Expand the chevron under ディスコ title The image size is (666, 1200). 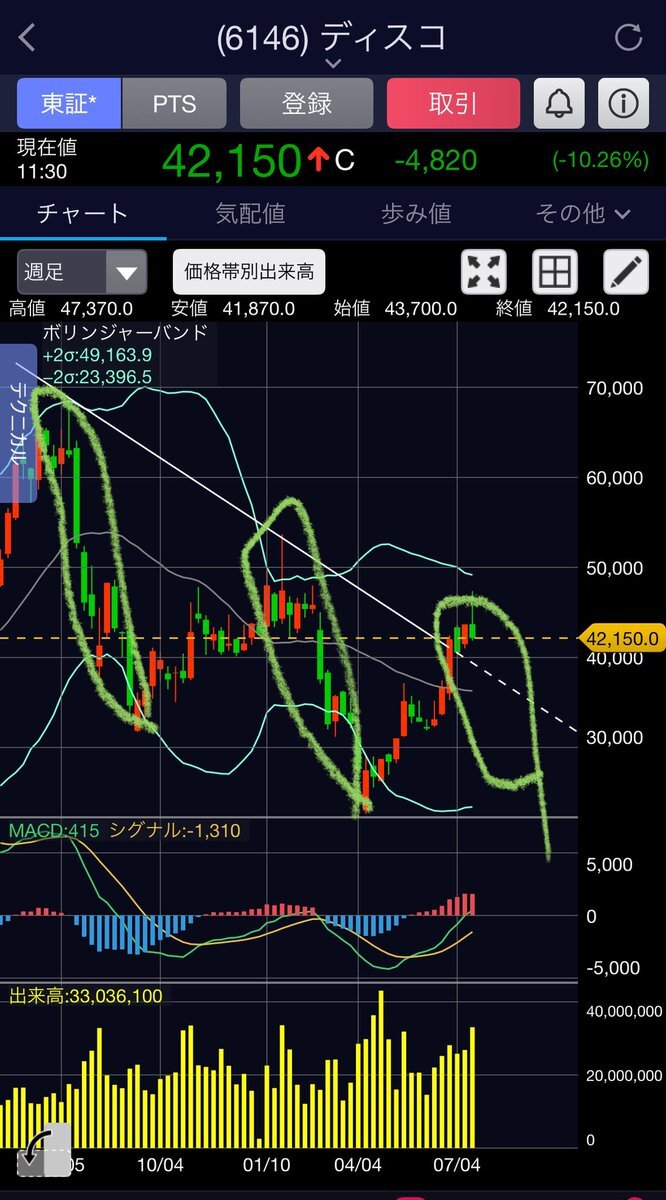pyautogui.click(x=333, y=64)
